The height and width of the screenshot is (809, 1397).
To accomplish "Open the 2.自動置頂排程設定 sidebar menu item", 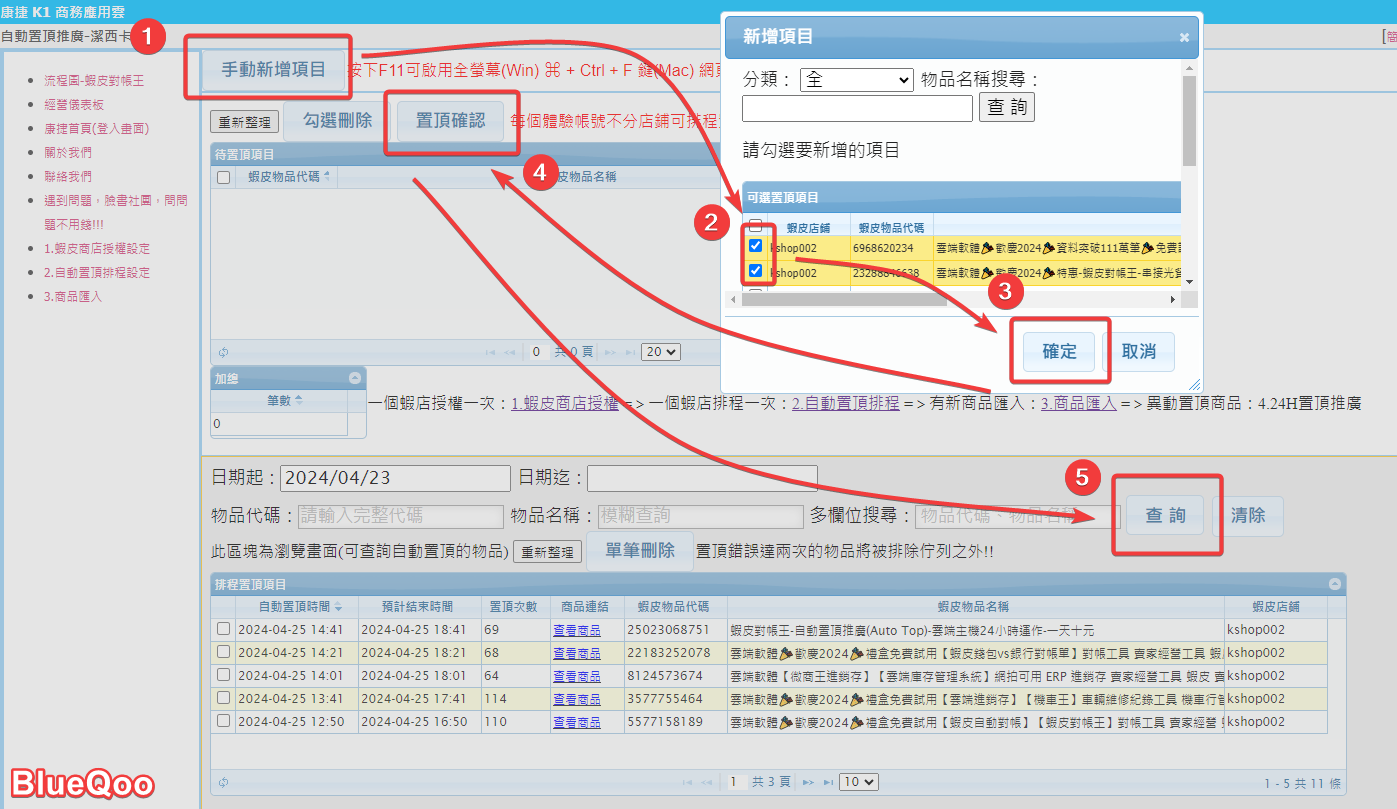I will 97,272.
